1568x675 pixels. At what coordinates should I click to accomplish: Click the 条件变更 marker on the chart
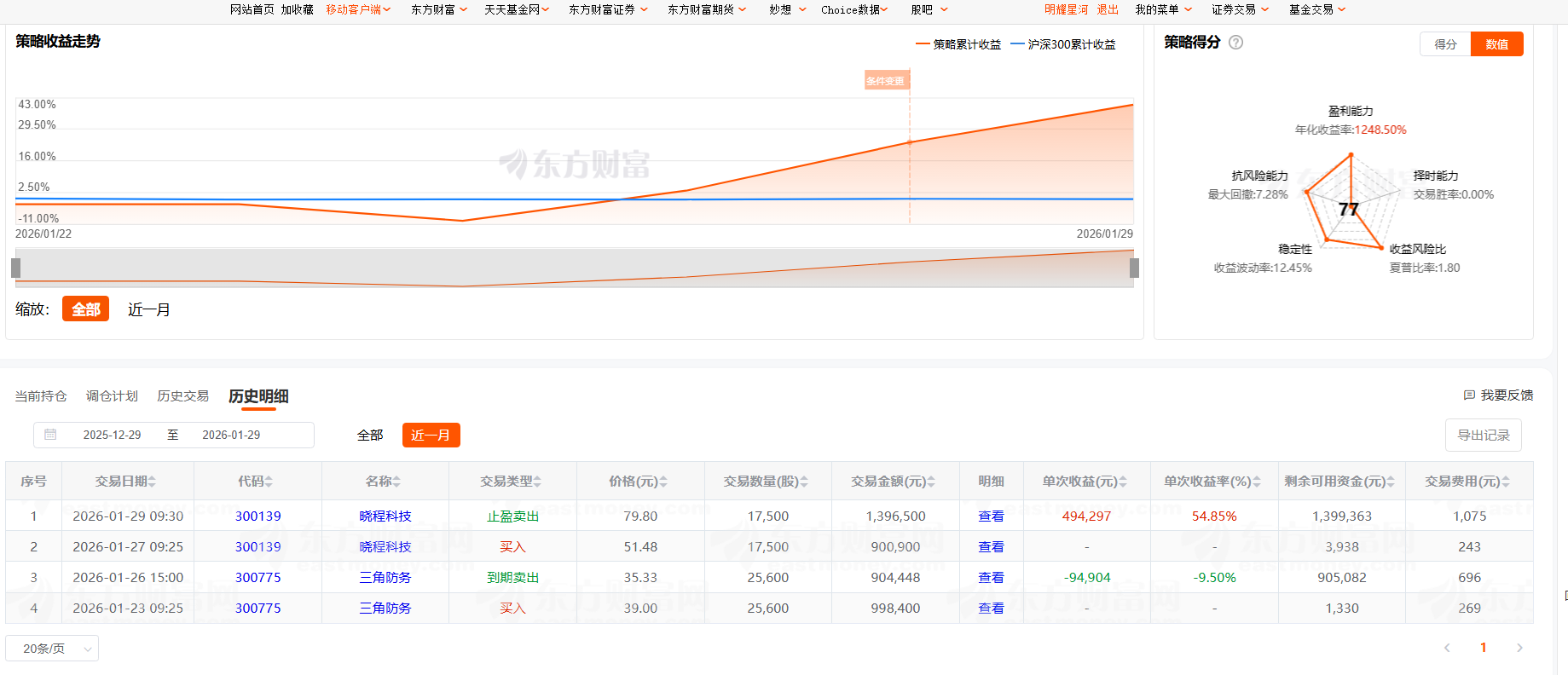click(886, 81)
